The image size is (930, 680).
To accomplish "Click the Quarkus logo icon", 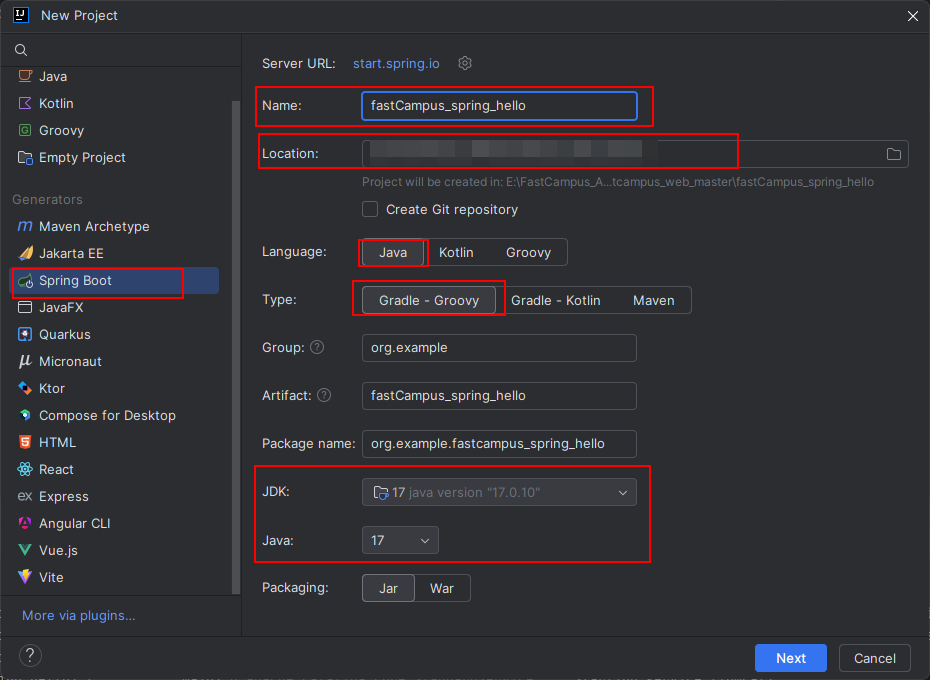I will pyautogui.click(x=25, y=334).
